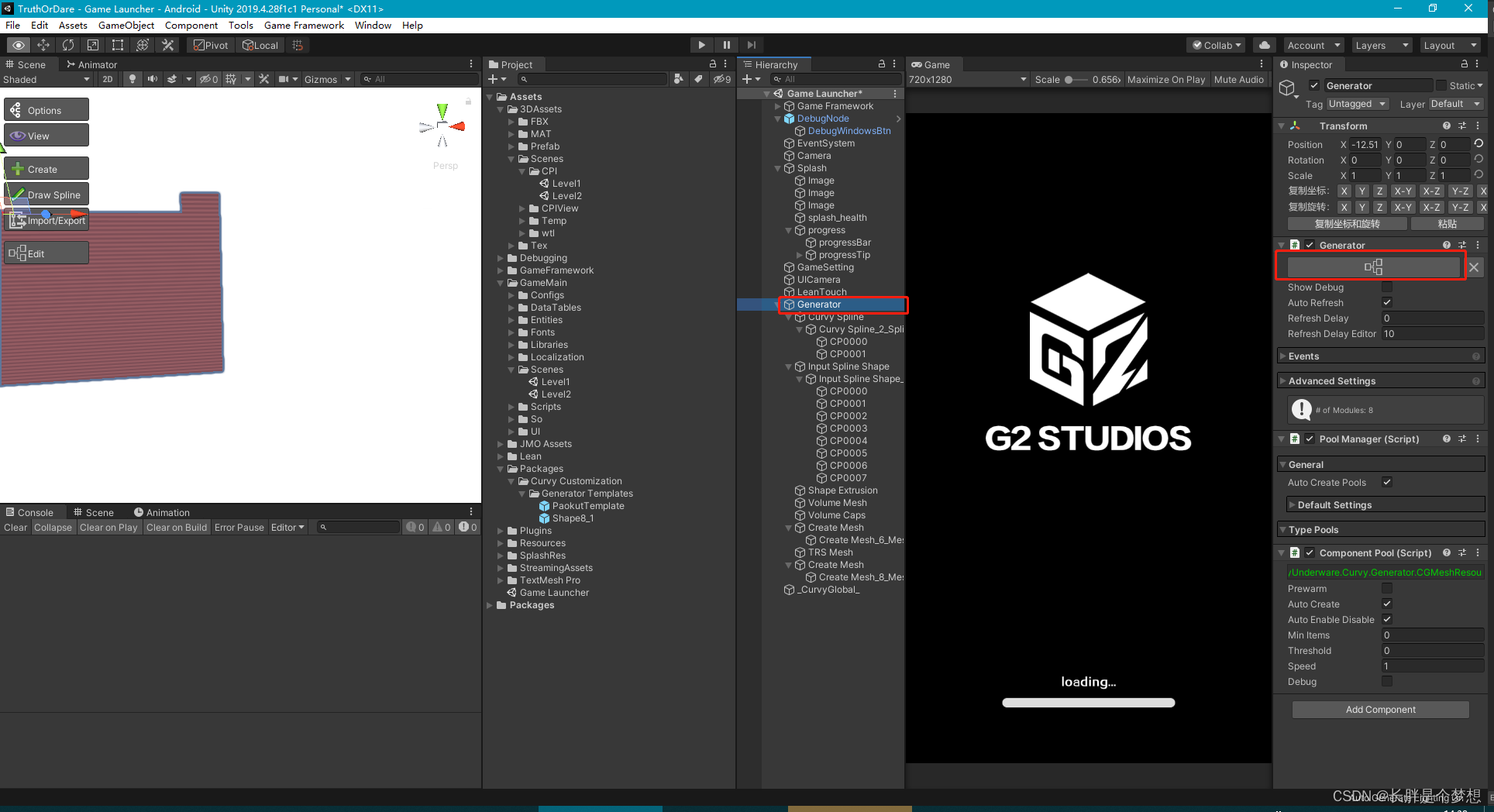Viewport: 1494px width, 812px height.
Task: Click Mute Audio button
Action: pyautogui.click(x=1238, y=79)
